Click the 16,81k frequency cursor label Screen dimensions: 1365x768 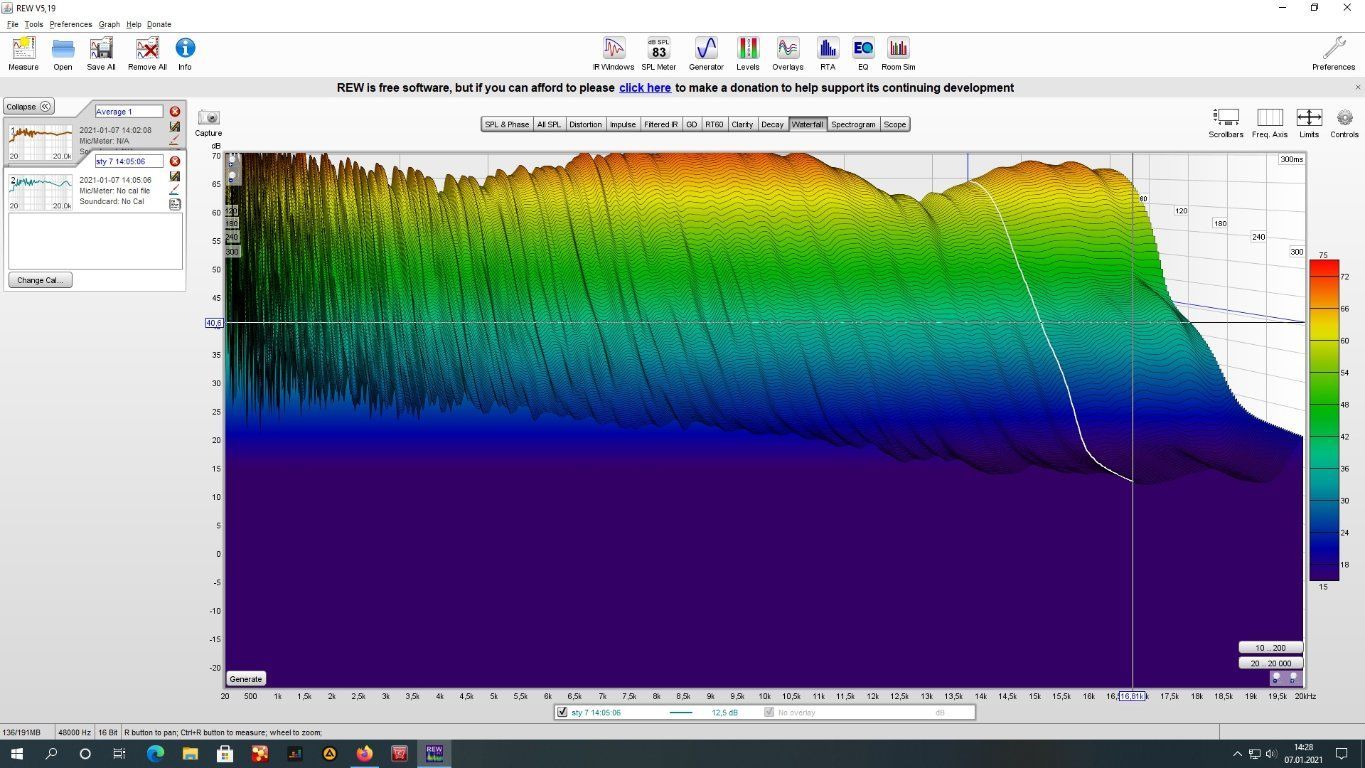[1132, 696]
